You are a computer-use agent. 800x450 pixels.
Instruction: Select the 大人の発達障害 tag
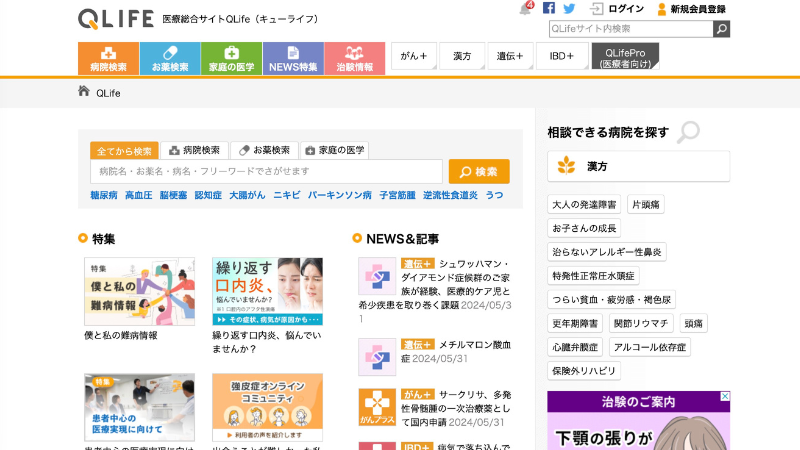click(584, 205)
